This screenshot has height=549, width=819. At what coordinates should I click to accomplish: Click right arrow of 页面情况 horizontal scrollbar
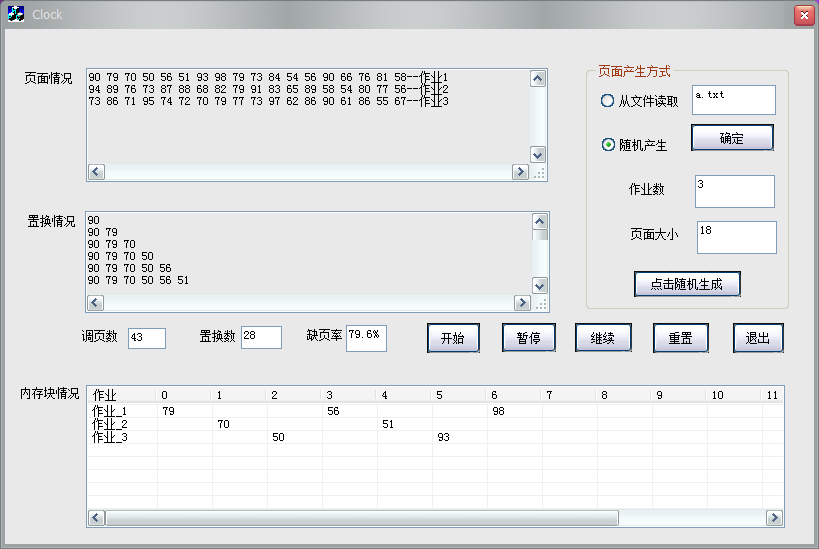[x=520, y=172]
